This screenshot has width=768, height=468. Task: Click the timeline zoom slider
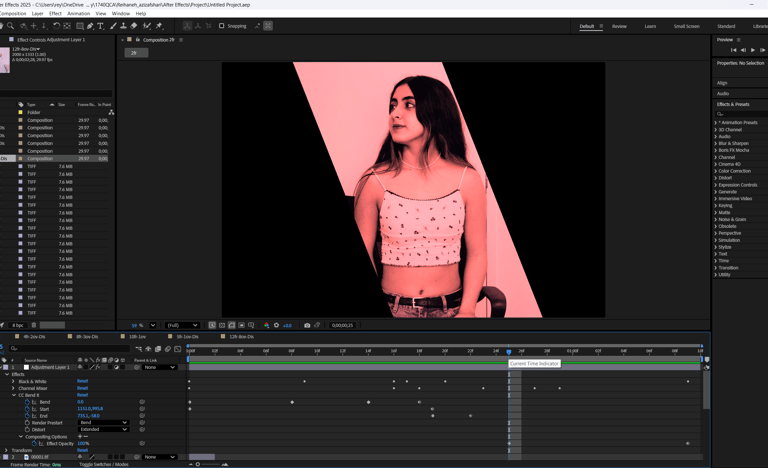[x=198, y=464]
